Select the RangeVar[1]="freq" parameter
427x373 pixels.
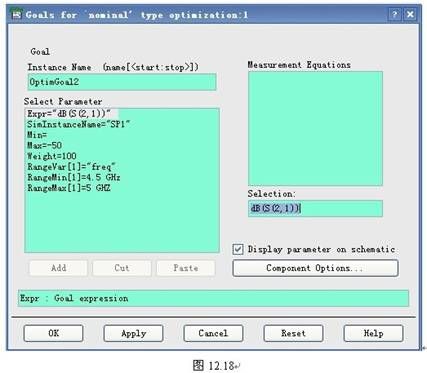click(x=71, y=167)
